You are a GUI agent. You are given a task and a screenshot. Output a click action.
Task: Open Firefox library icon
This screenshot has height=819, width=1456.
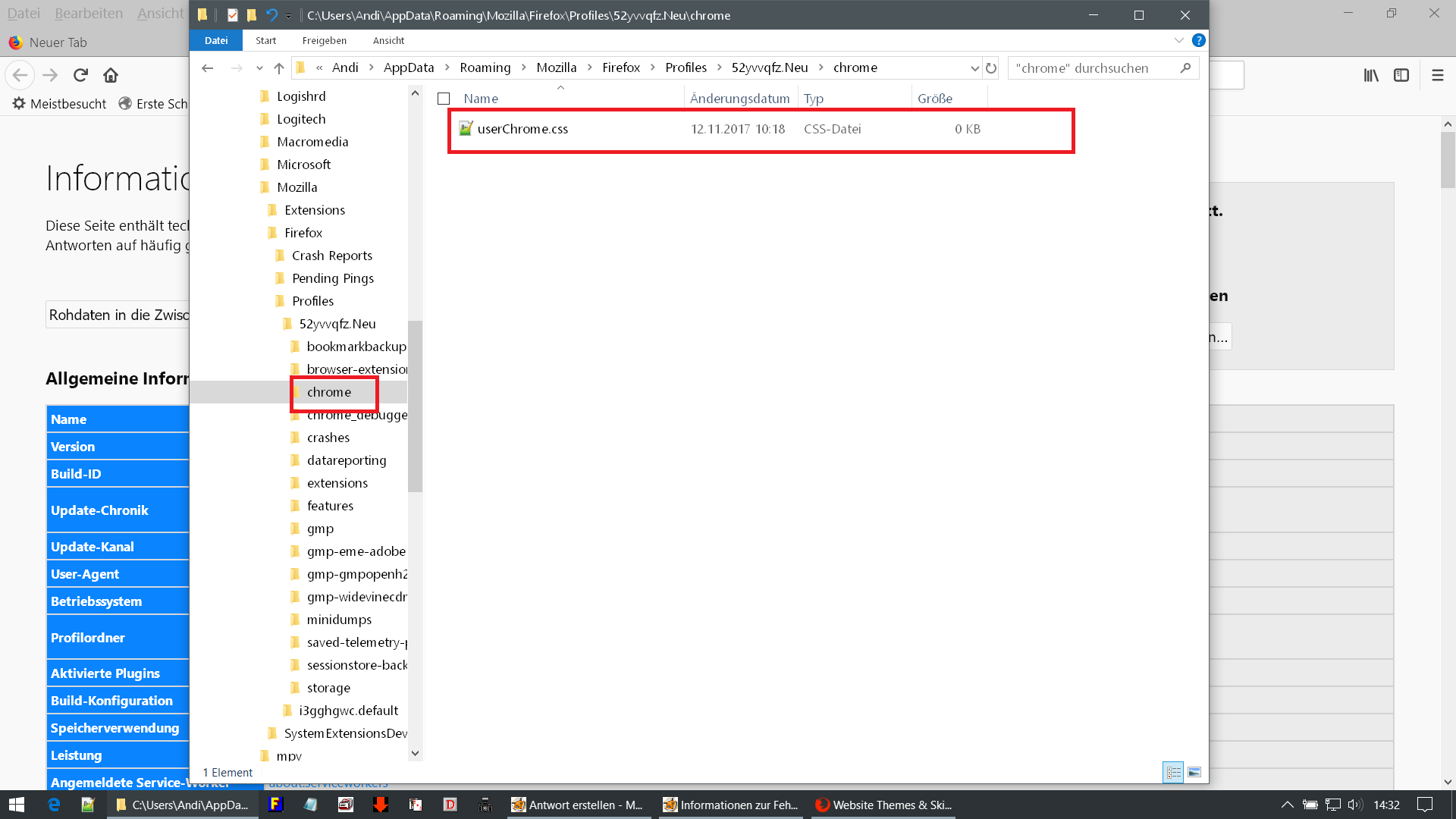(1371, 75)
